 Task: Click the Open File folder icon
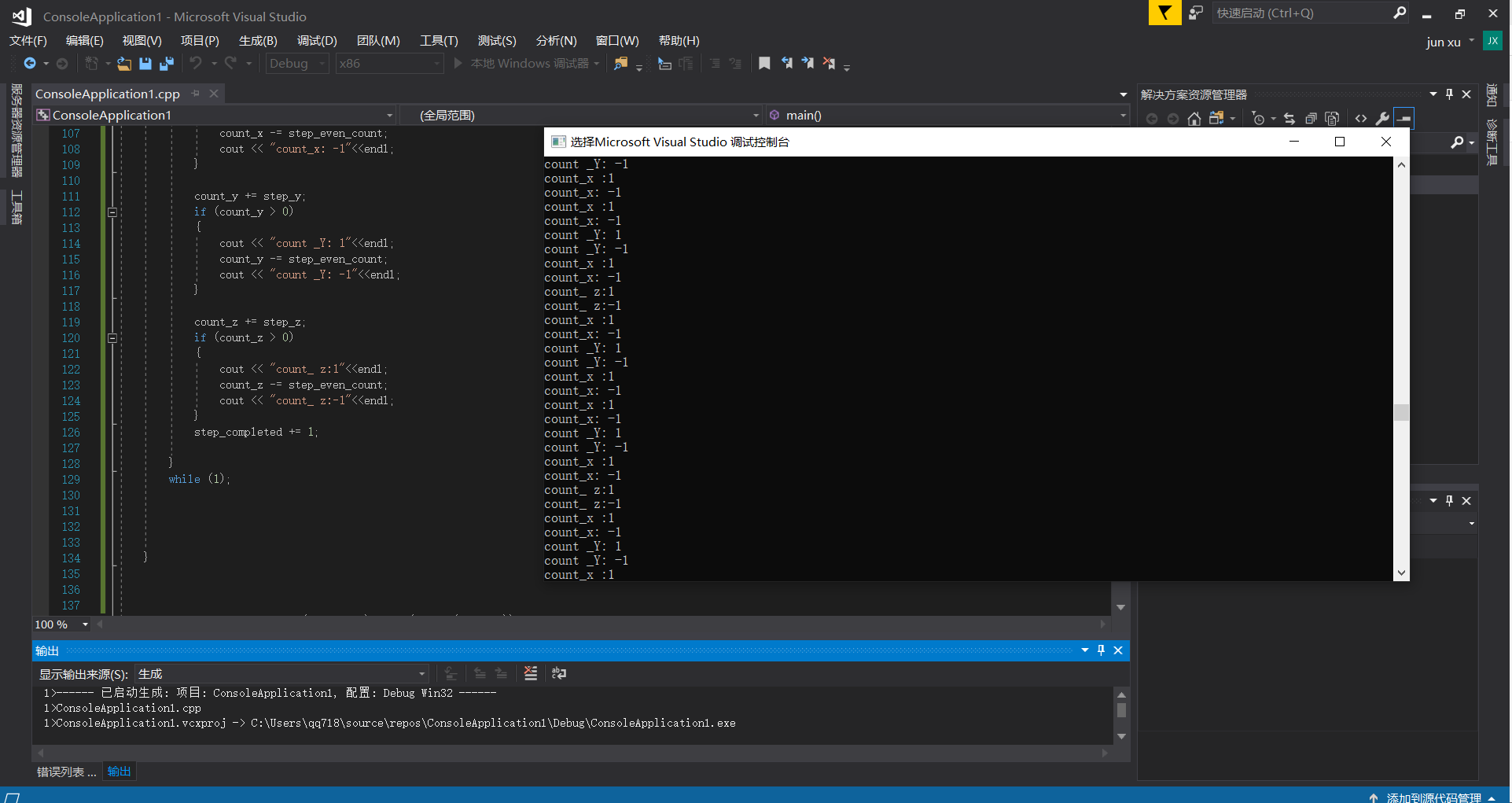pyautogui.click(x=124, y=63)
